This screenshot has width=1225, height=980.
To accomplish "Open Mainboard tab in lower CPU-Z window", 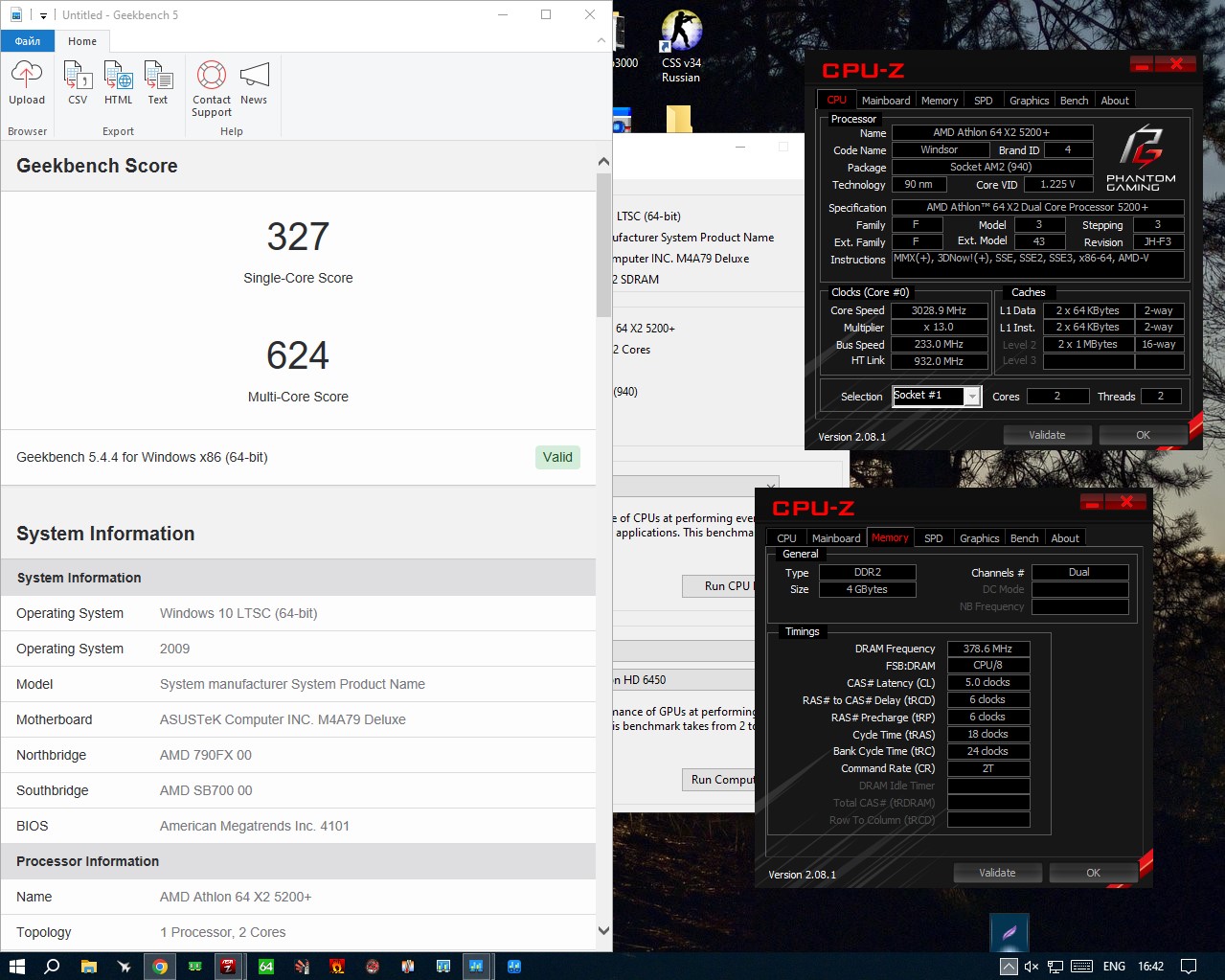I will tap(836, 538).
